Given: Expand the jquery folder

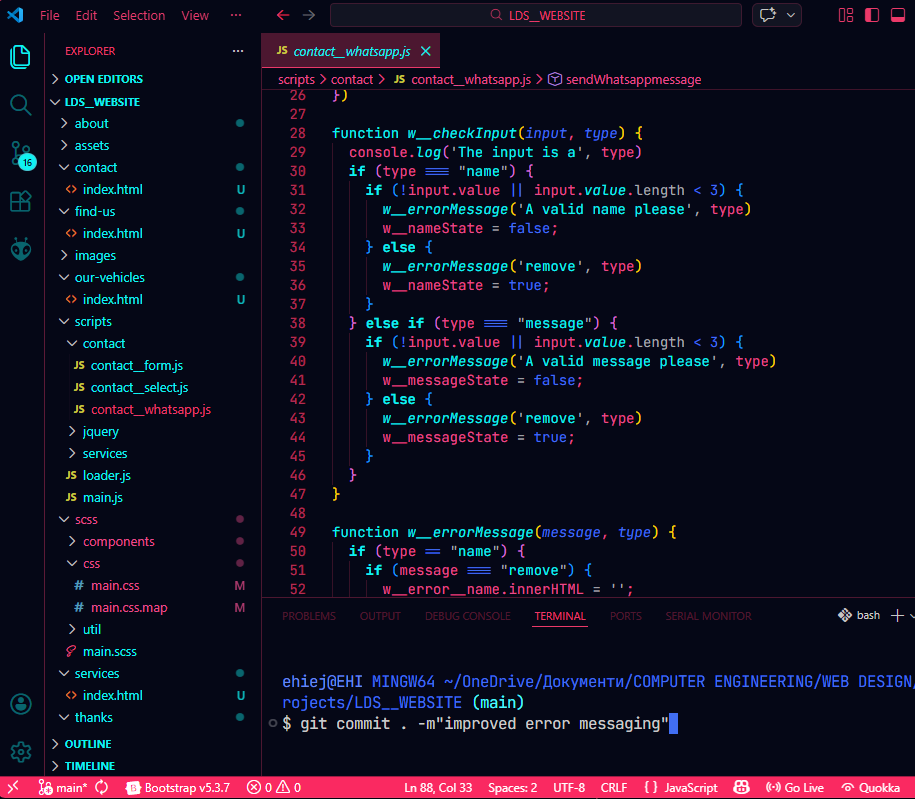Looking at the screenshot, I should 100,431.
